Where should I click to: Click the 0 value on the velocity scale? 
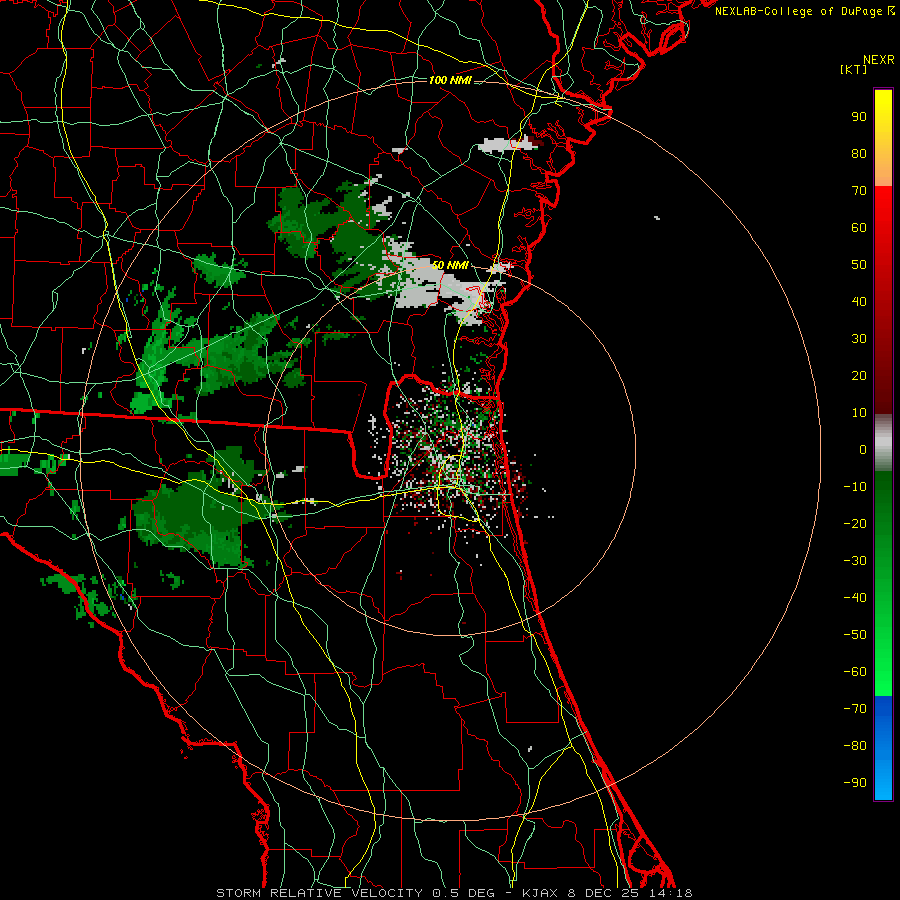[863, 449]
